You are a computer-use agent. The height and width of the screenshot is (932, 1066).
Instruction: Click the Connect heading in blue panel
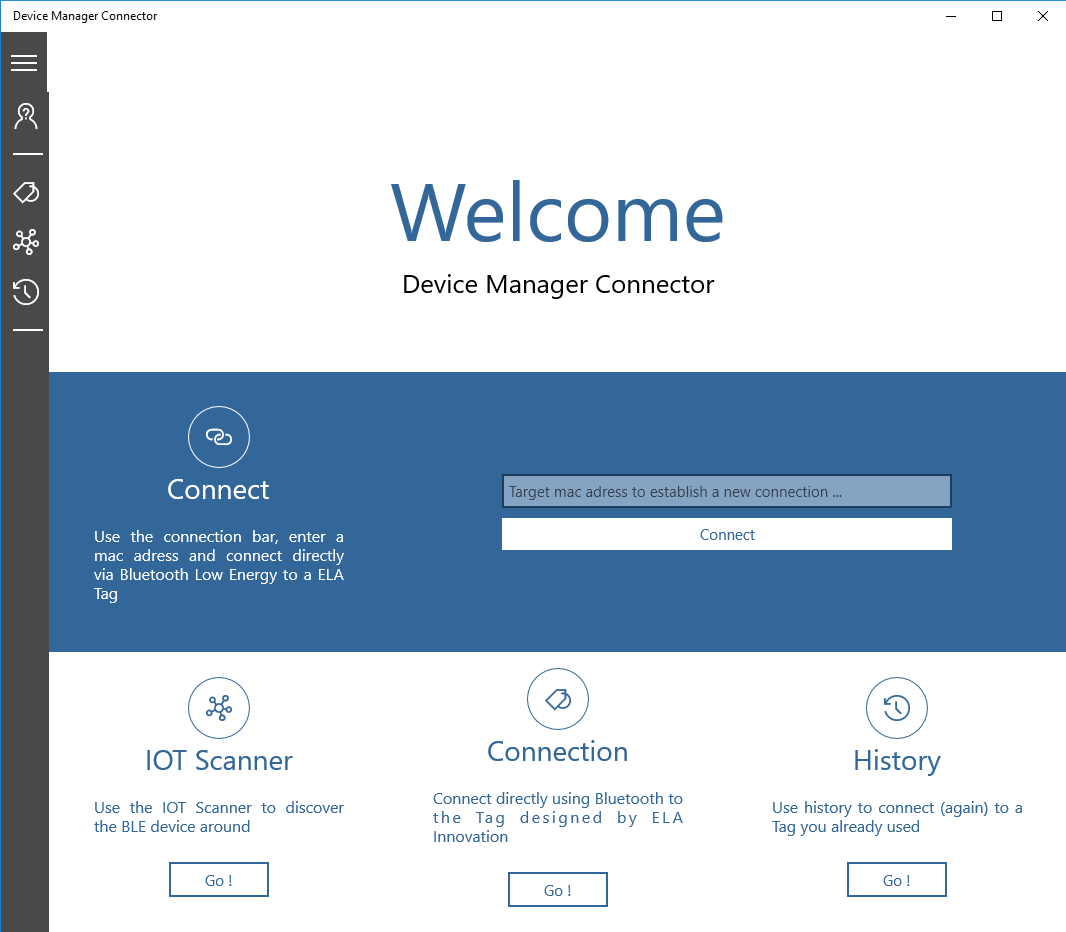218,489
